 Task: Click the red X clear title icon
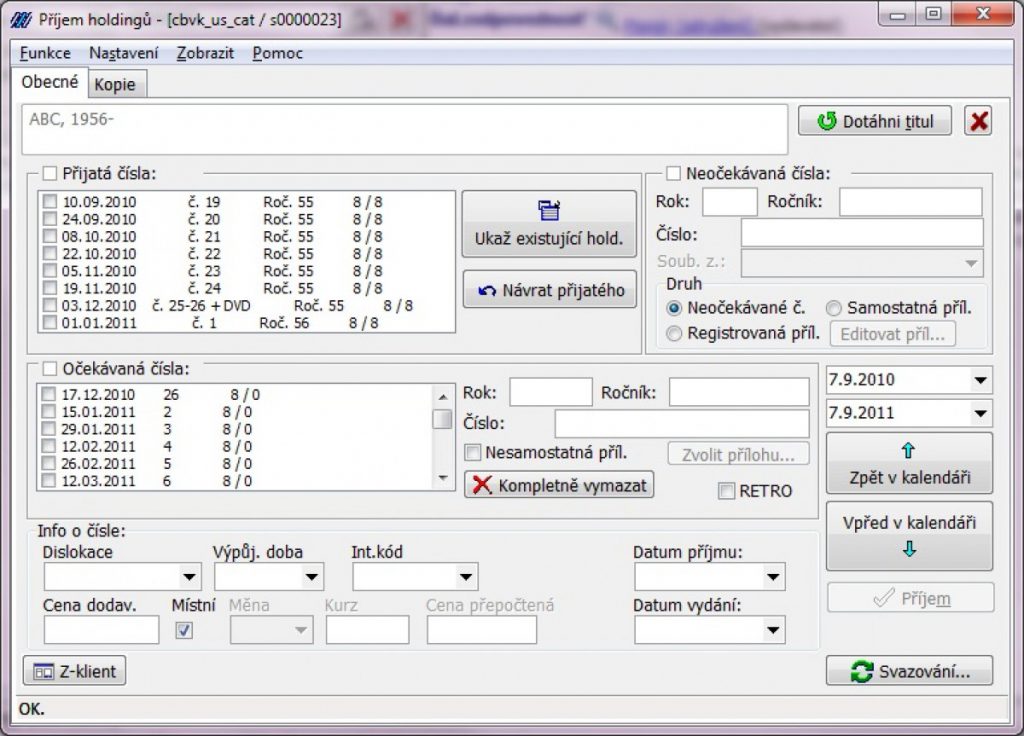coord(978,121)
